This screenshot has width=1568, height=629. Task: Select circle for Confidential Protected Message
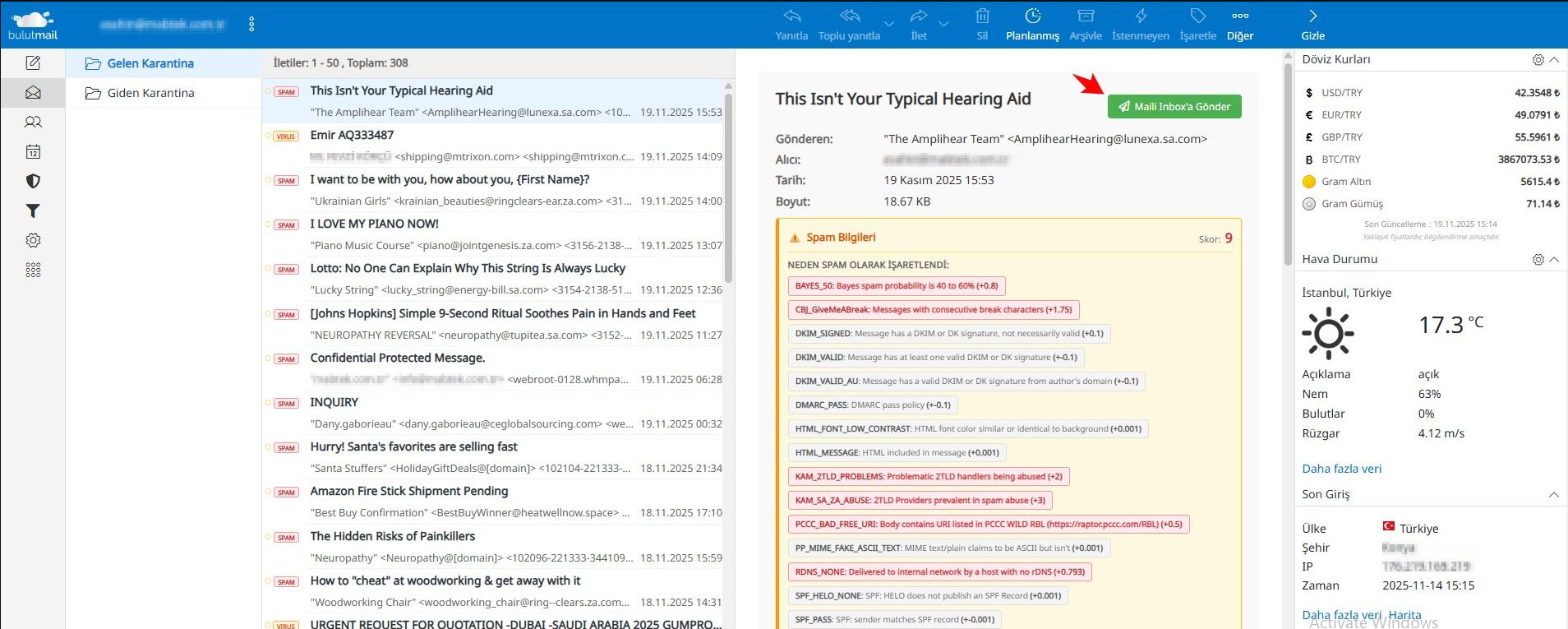[268, 358]
